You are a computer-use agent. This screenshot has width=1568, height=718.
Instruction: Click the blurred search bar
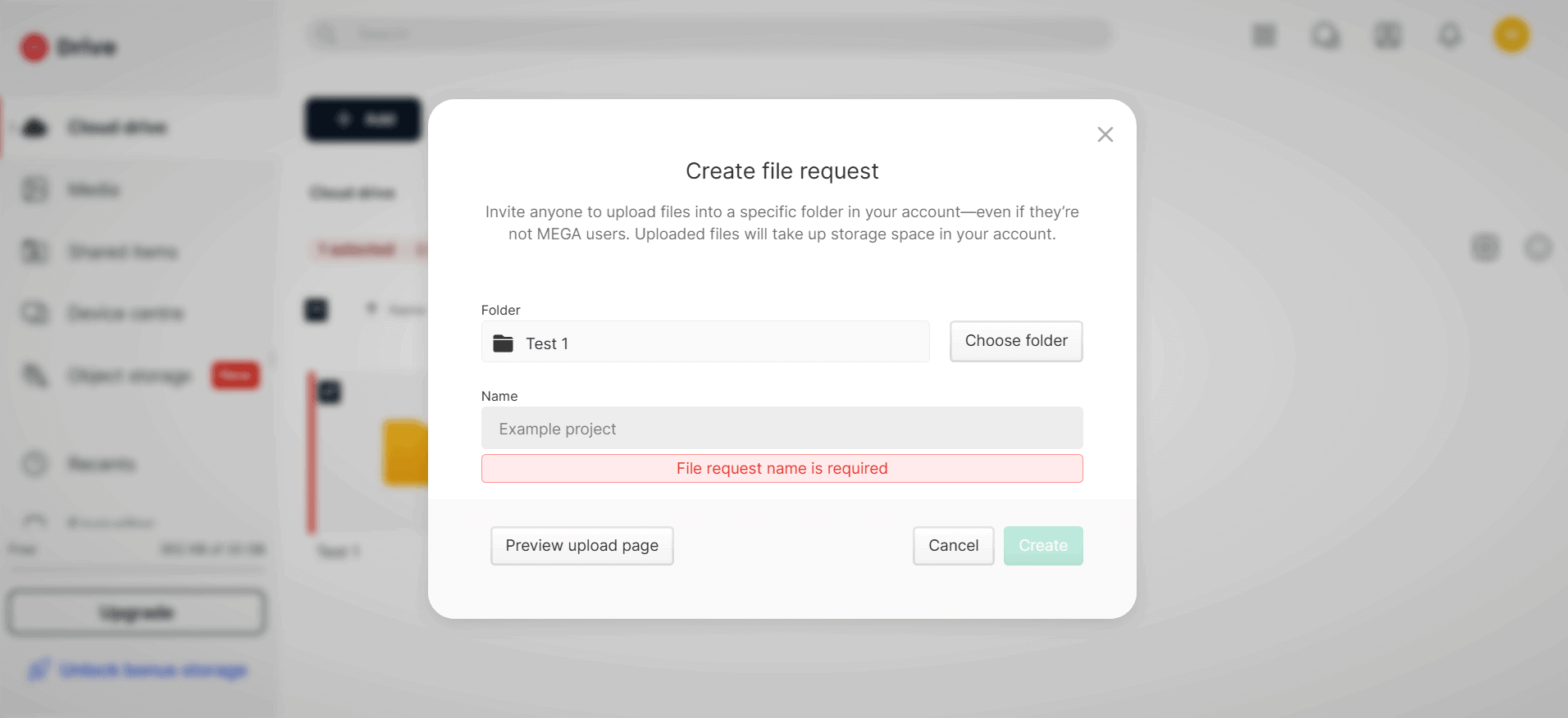710,34
